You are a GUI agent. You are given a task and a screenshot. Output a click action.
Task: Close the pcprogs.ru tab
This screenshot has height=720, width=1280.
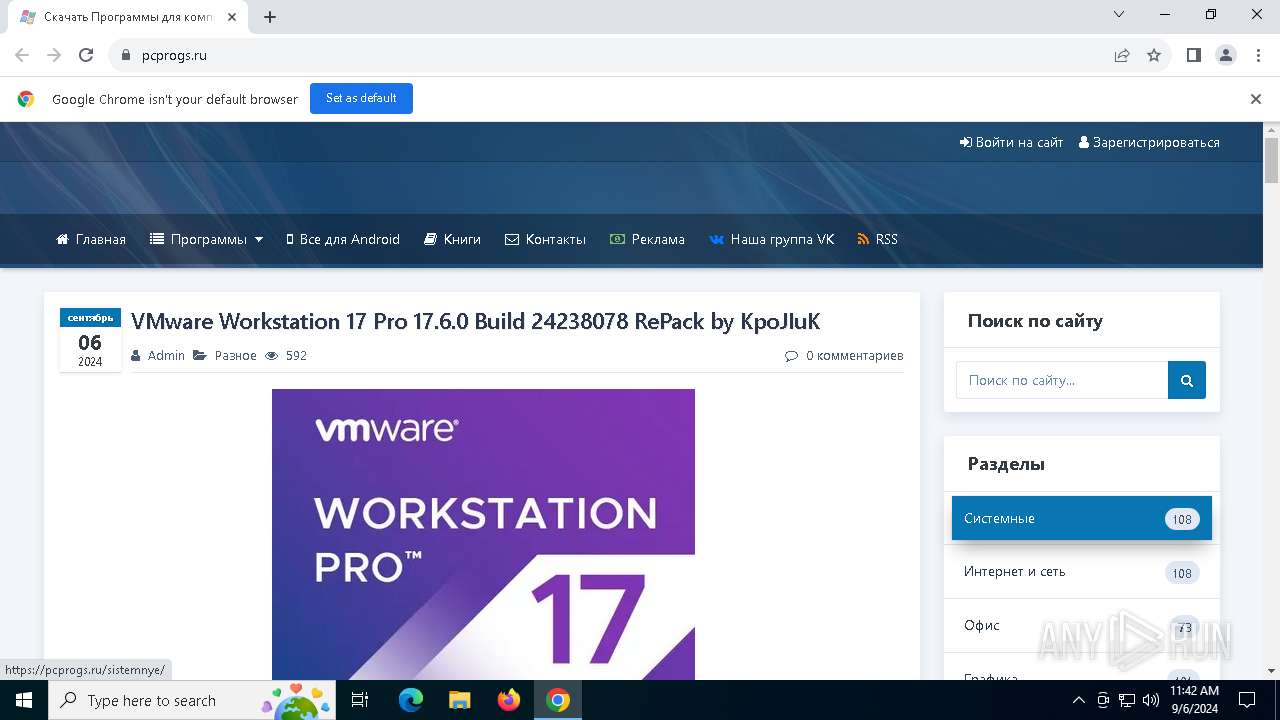(232, 17)
